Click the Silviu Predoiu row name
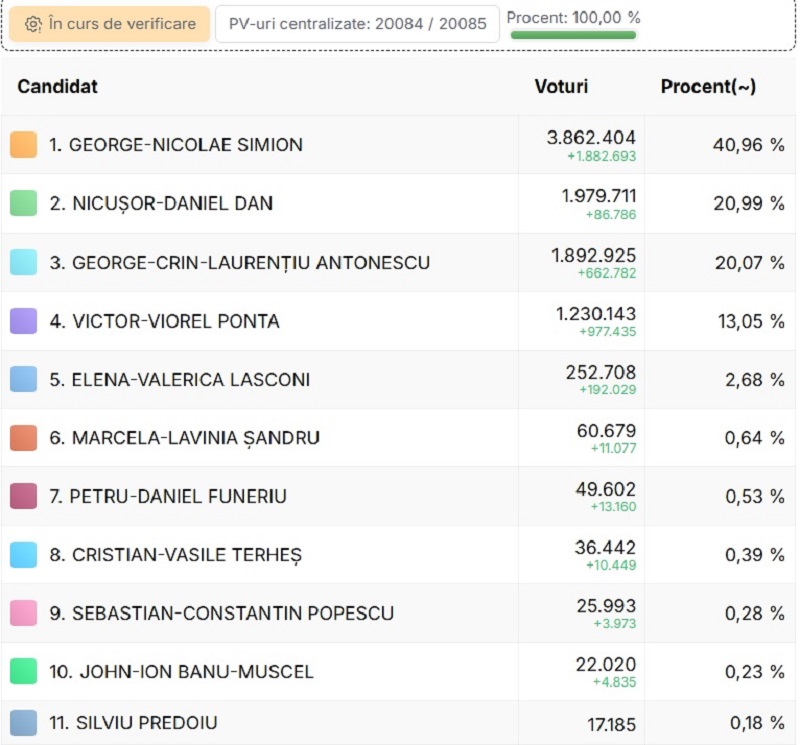Viewport: 800px width, 745px height. pyautogui.click(x=133, y=723)
